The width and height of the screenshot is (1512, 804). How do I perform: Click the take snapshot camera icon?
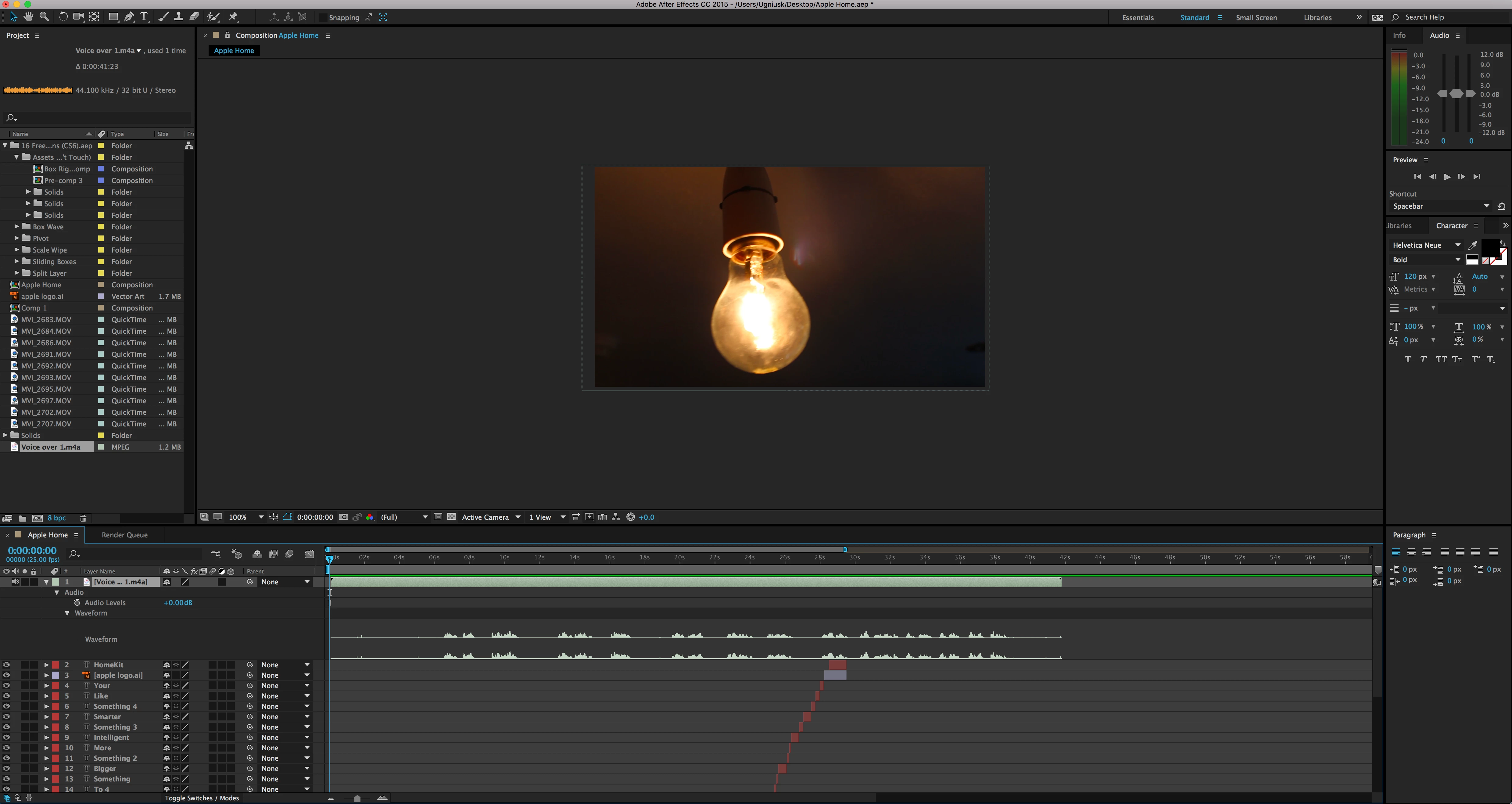343,517
